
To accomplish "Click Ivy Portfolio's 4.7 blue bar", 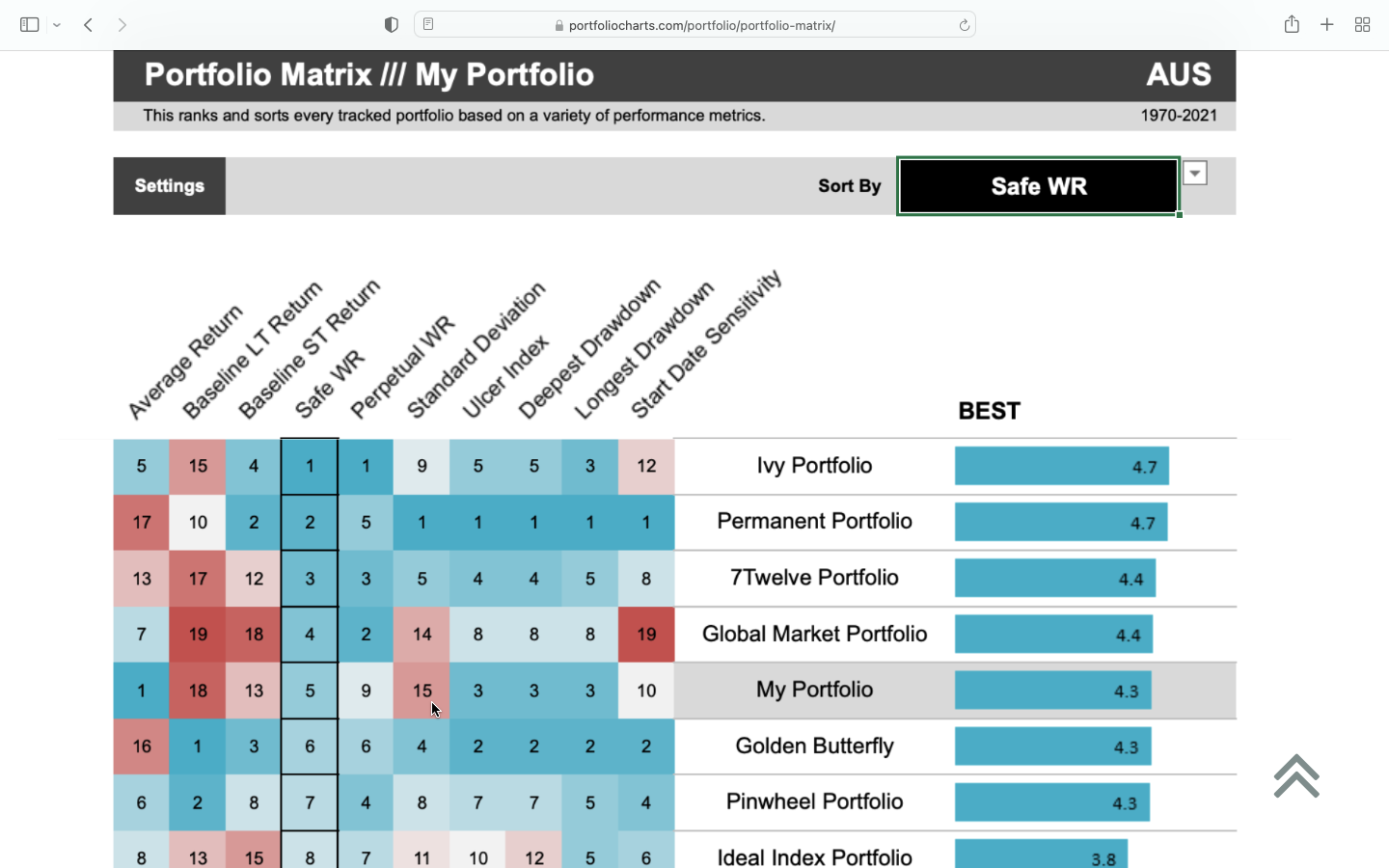I will [x=1061, y=467].
